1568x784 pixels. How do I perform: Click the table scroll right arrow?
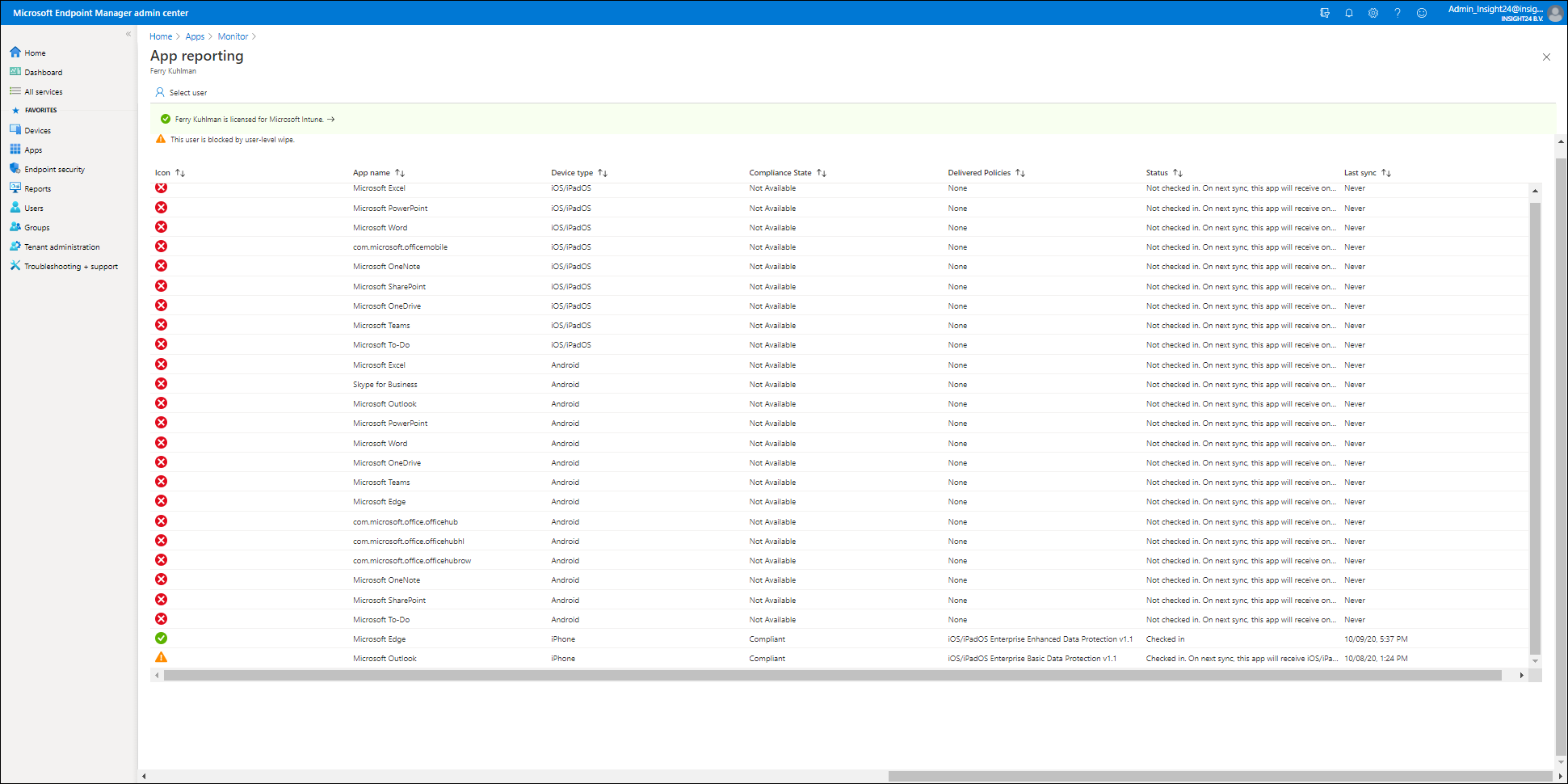tap(1521, 675)
